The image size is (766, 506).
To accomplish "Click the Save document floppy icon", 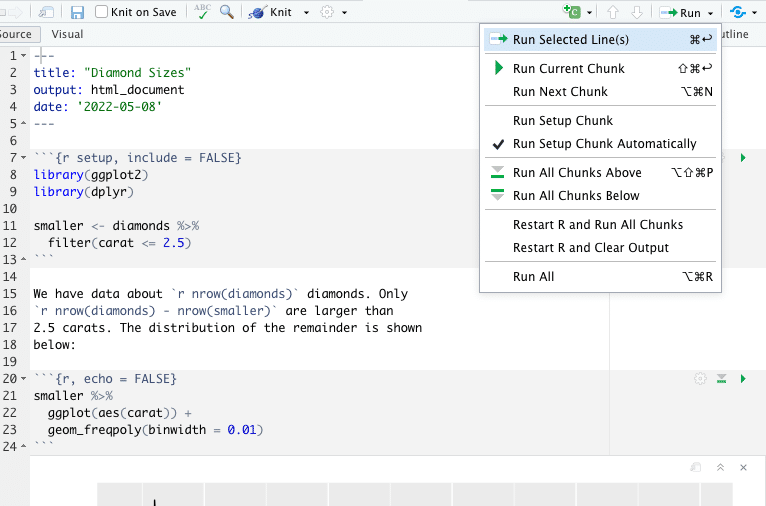I will 77,12.
